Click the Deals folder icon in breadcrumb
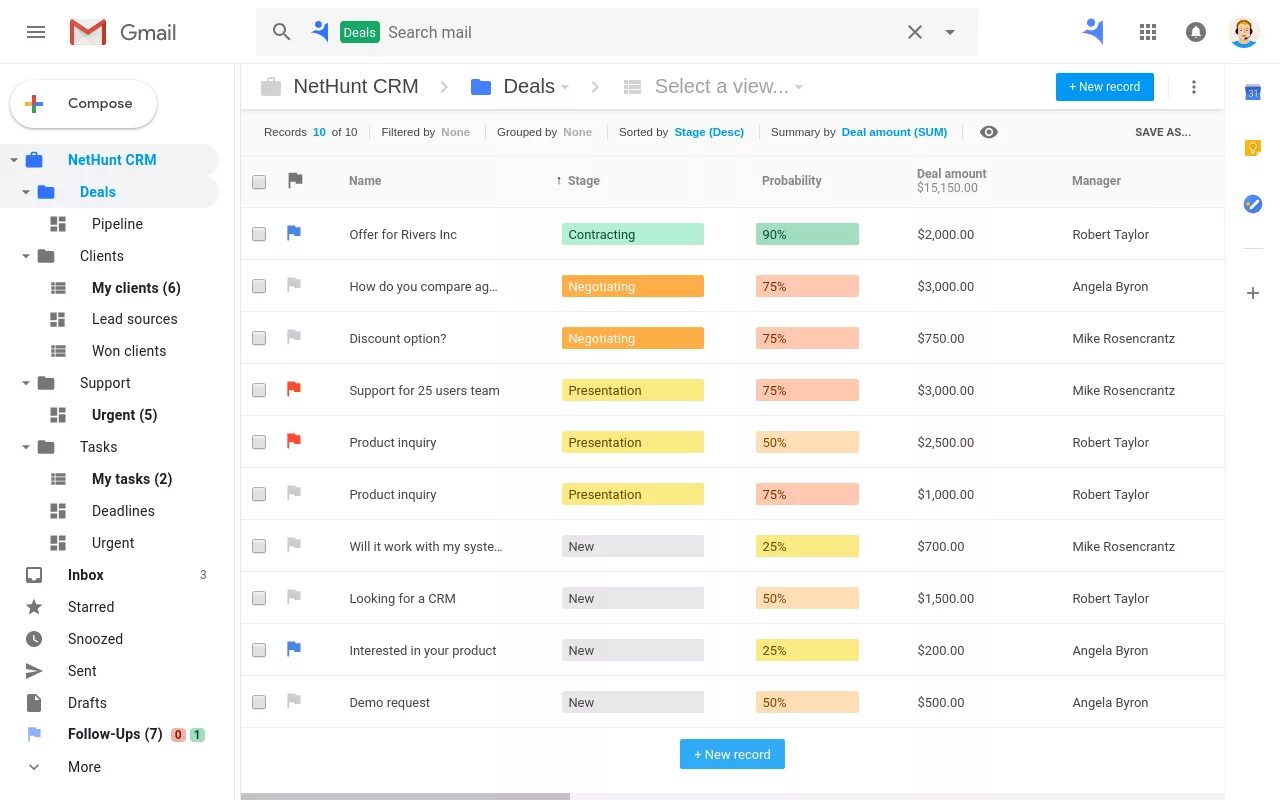 coord(481,87)
